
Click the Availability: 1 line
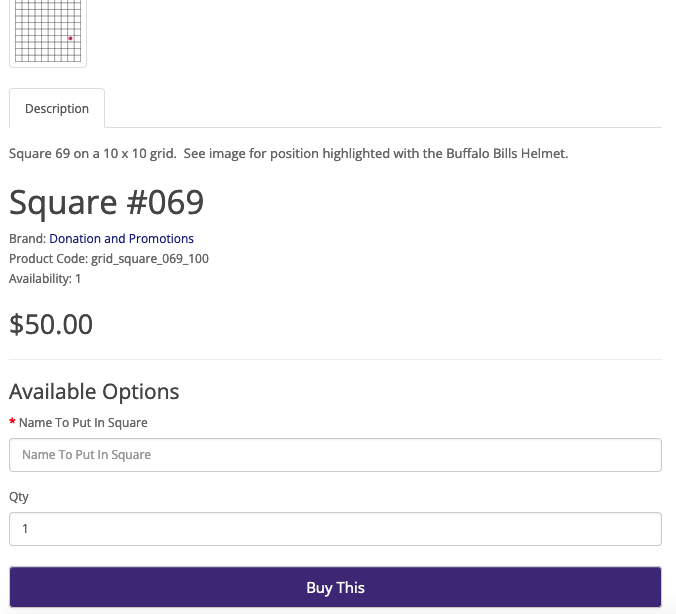[x=45, y=279]
